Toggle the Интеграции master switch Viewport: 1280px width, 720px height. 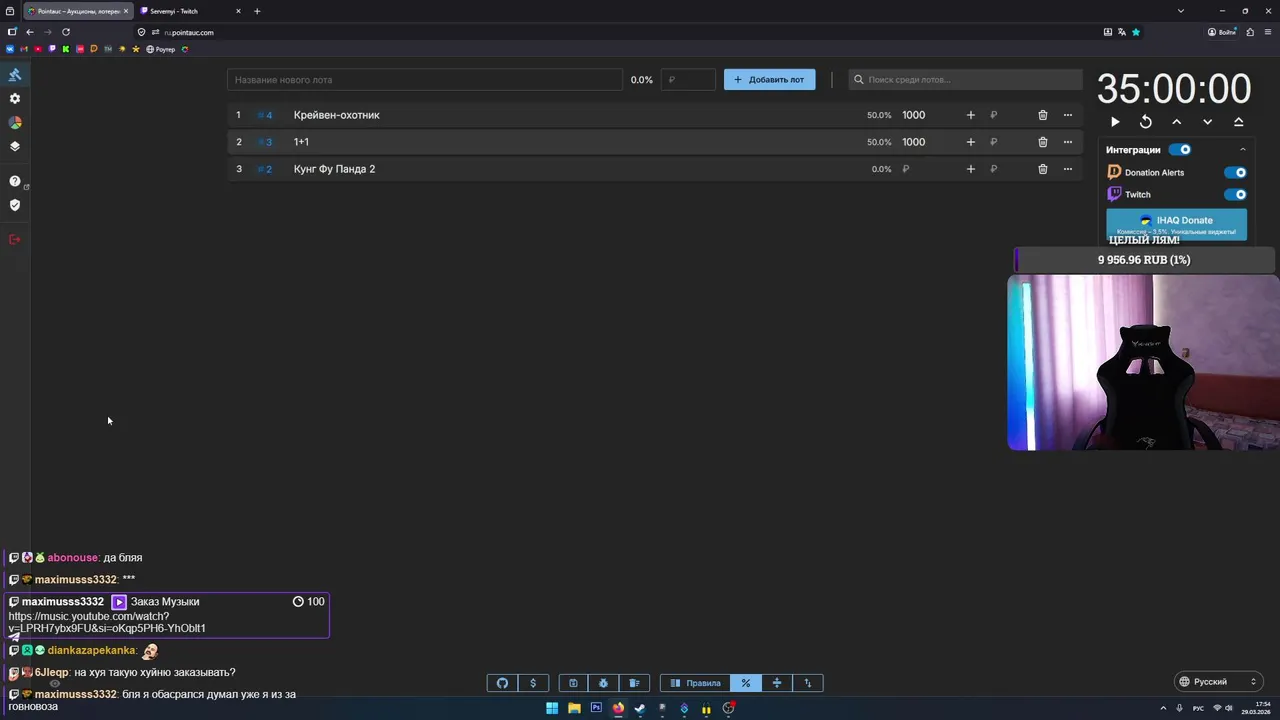(x=1180, y=150)
